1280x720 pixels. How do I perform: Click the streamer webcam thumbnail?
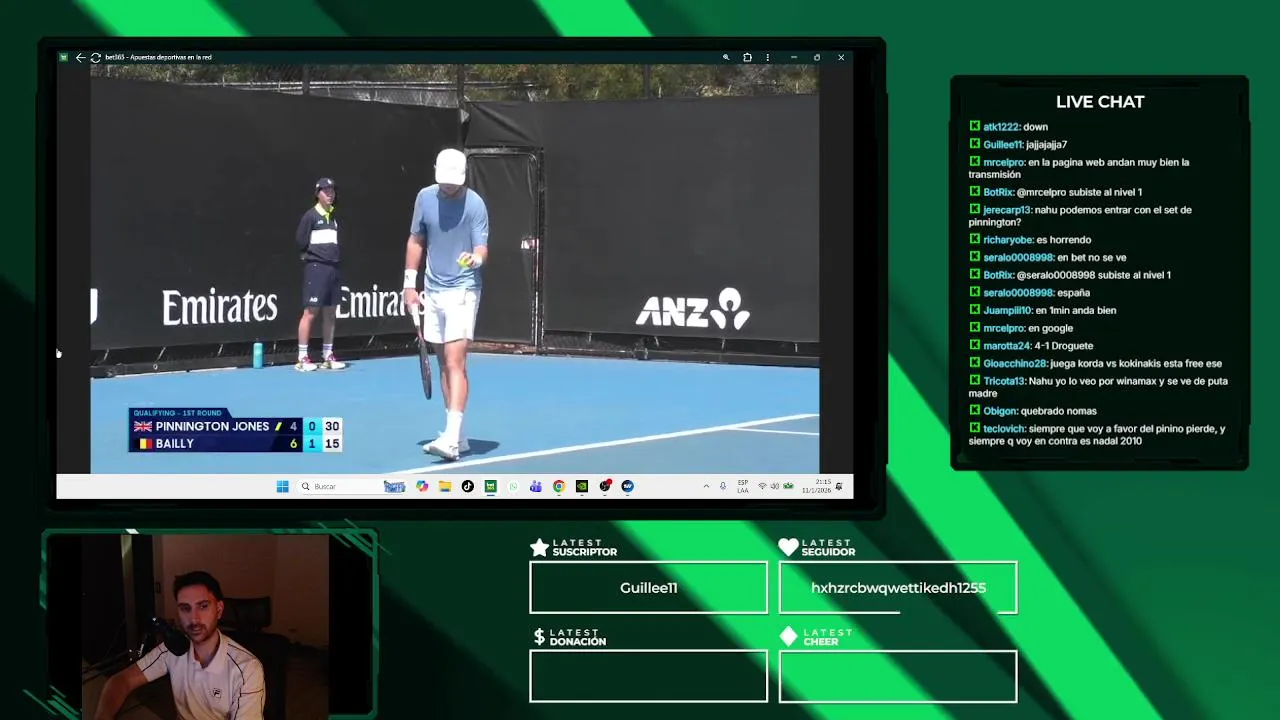(208, 625)
